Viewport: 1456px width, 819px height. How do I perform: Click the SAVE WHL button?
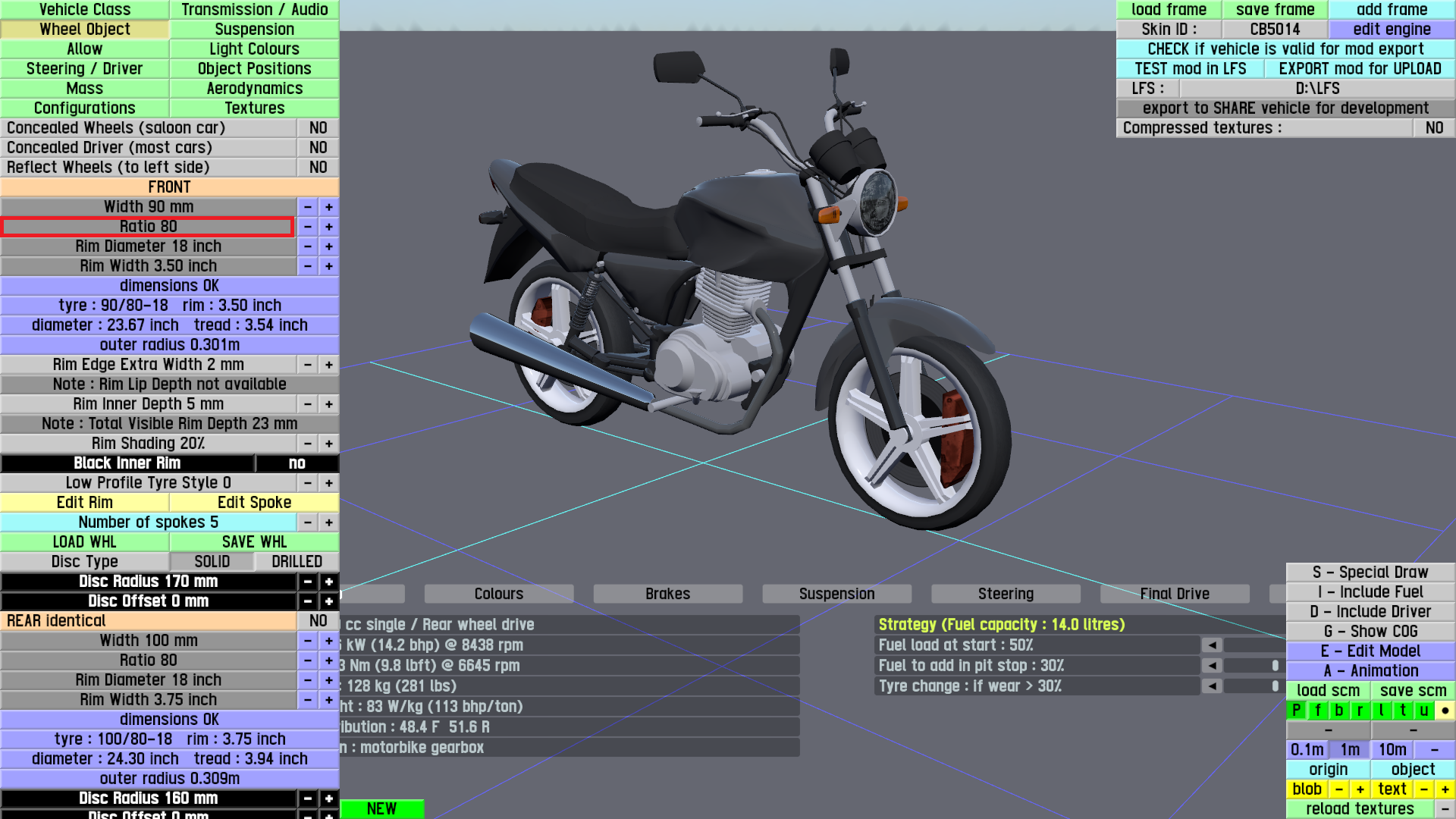tap(254, 542)
